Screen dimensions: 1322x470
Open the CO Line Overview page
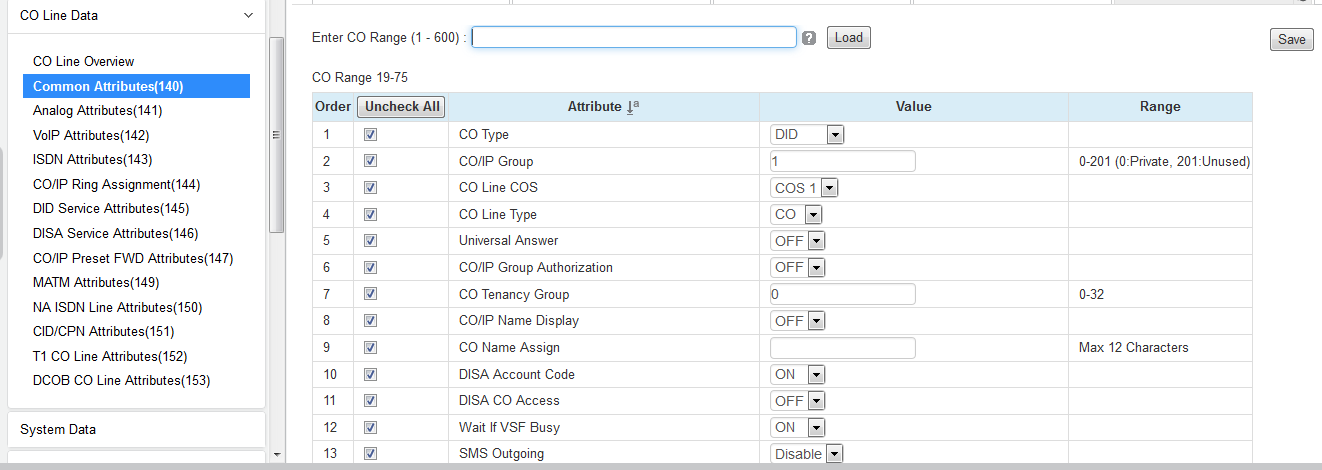coord(83,61)
